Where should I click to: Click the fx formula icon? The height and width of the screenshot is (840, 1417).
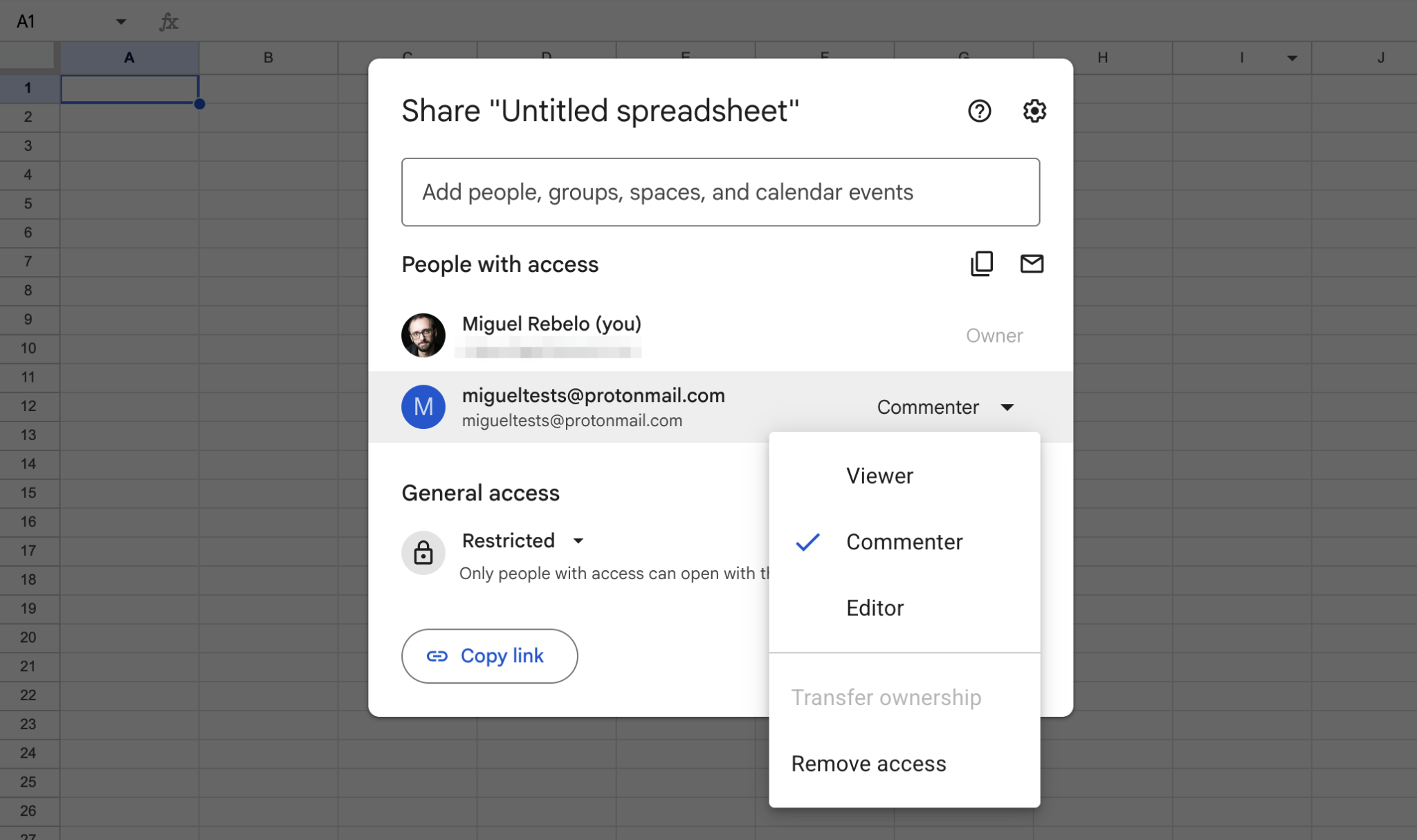pyautogui.click(x=169, y=21)
